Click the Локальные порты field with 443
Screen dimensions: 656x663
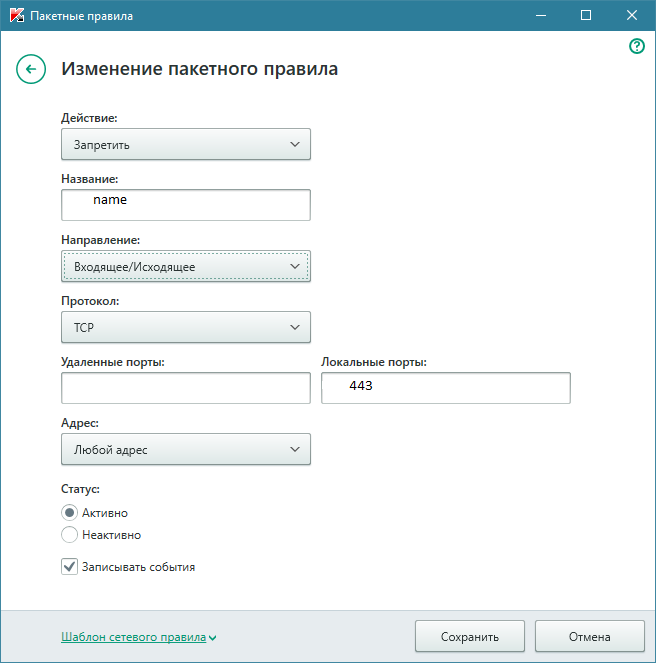446,388
